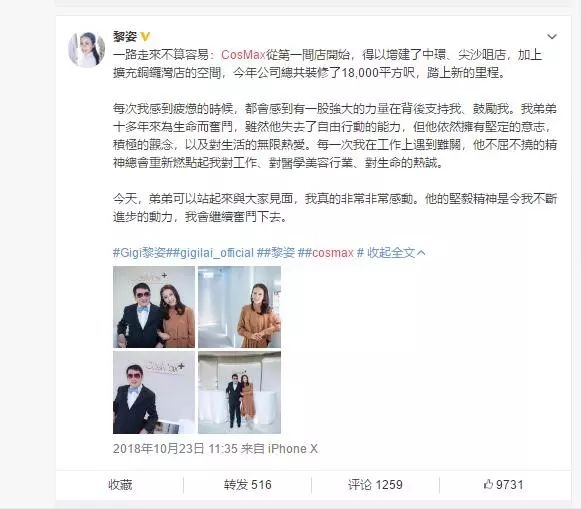This screenshot has height=509, width=581.
Task: Click the 转发 516 repost button
Action: [248, 485]
